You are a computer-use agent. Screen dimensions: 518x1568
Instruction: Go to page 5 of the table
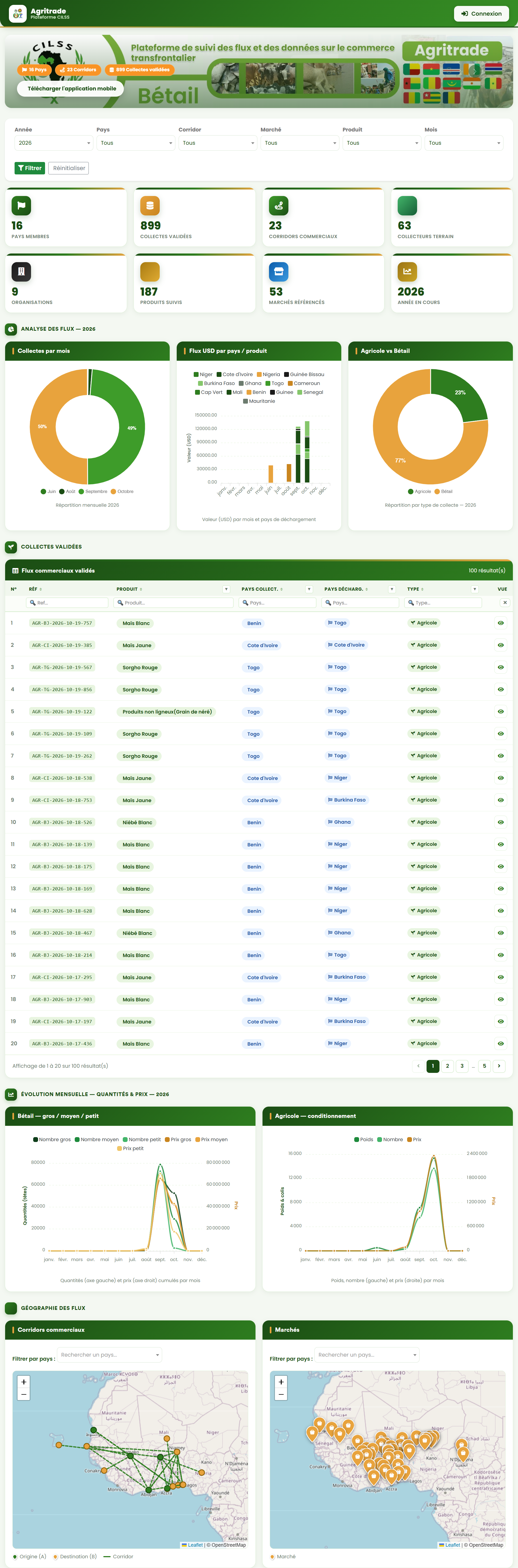pos(485,1066)
